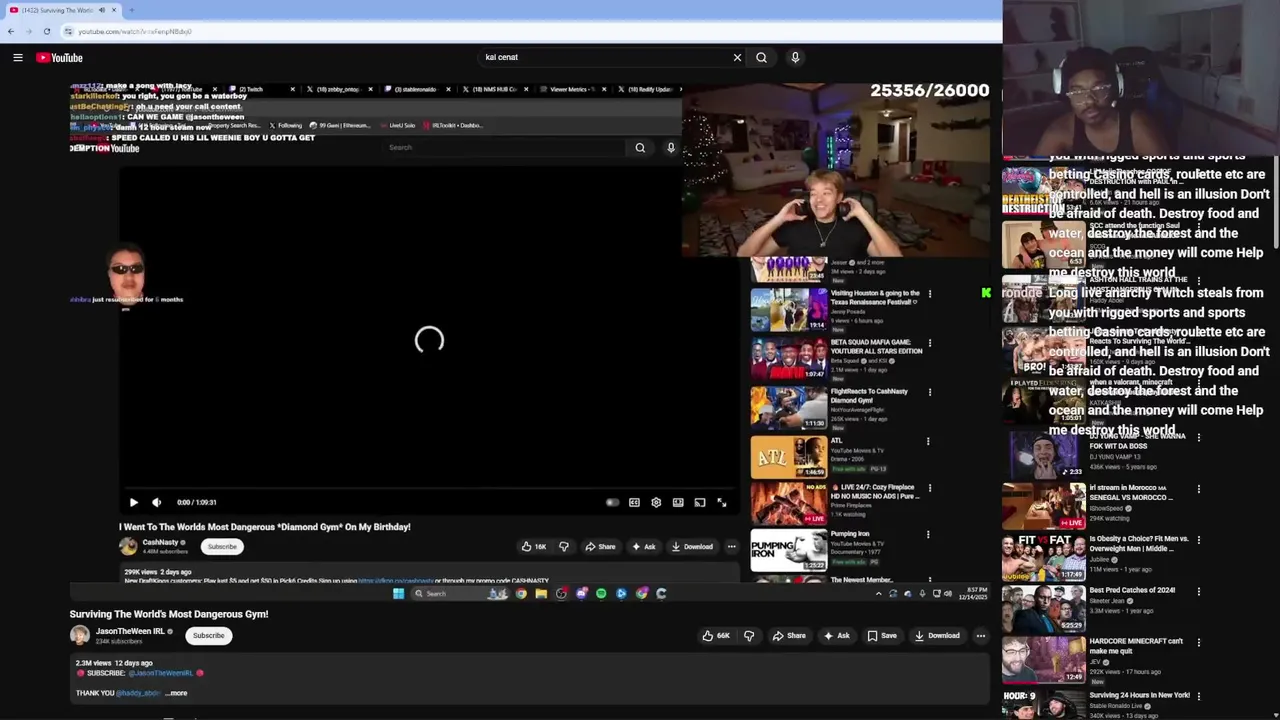Mute the inner video volume icon
The height and width of the screenshot is (720, 1280).
[157, 503]
